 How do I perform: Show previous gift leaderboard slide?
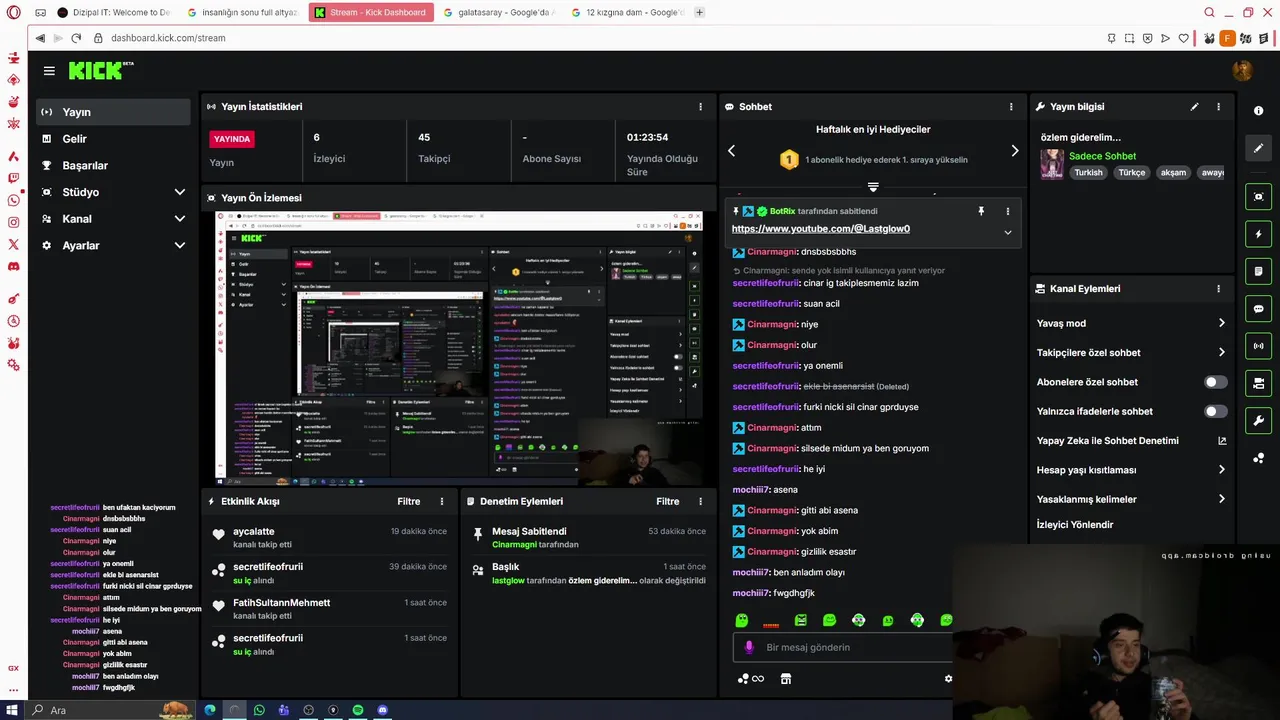pyautogui.click(x=731, y=151)
